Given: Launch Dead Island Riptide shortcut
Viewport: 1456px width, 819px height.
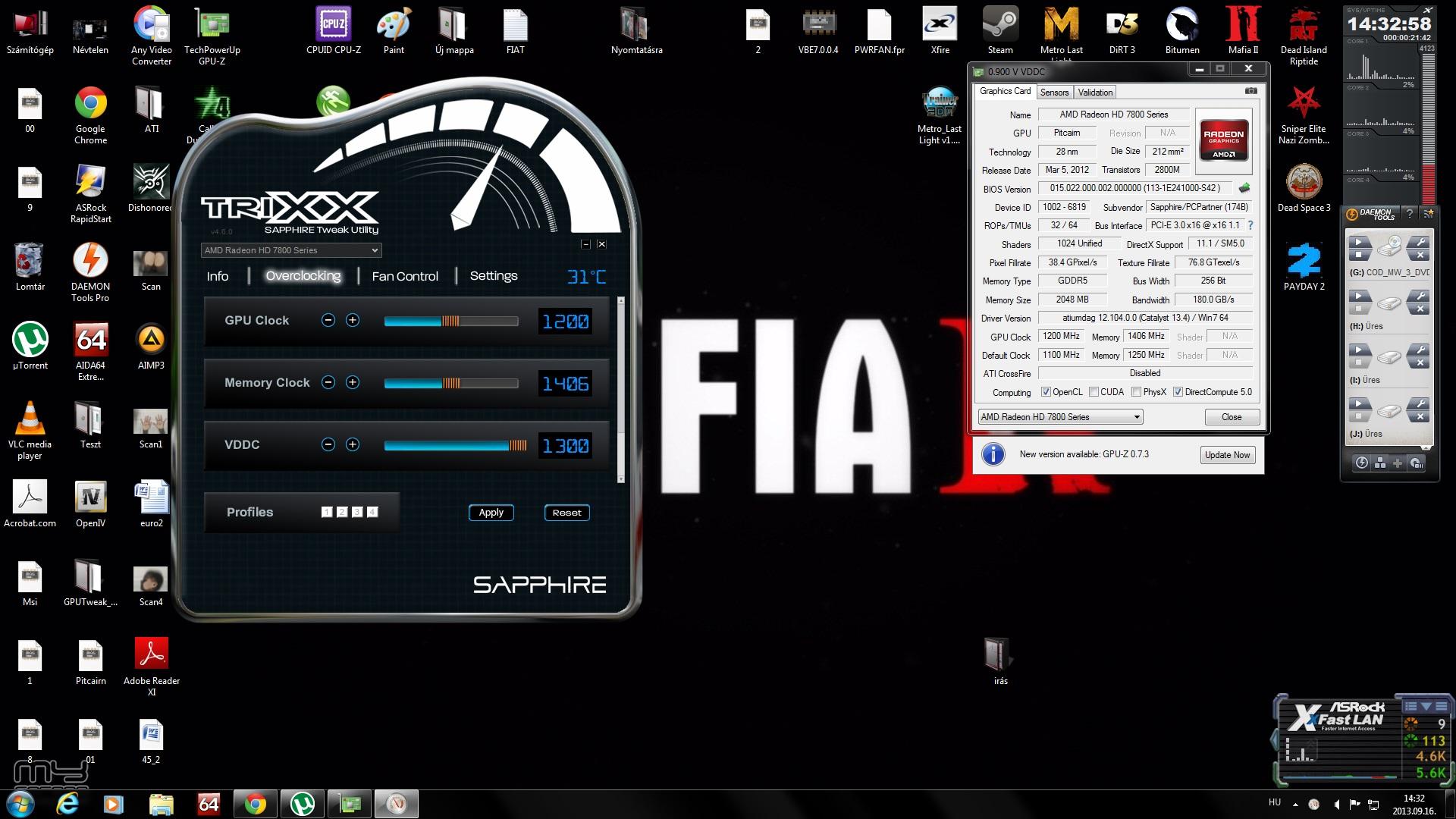Looking at the screenshot, I should click(1304, 36).
